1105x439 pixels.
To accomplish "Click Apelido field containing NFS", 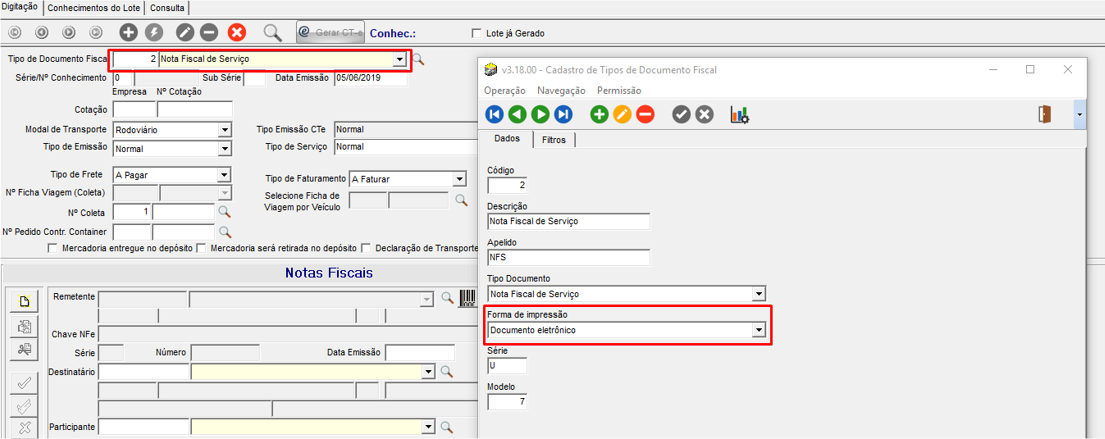I will pos(568,257).
